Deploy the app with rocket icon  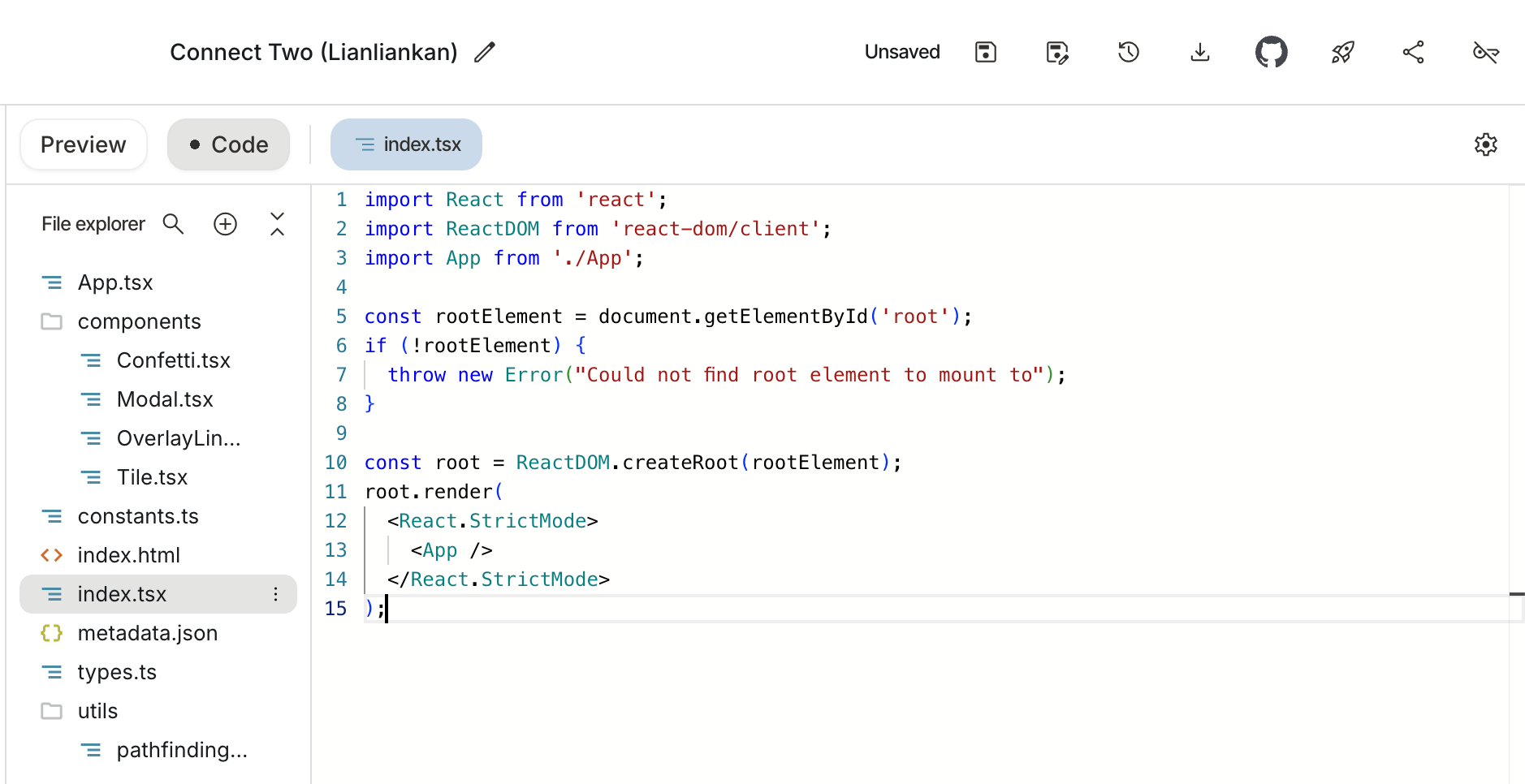pos(1342,52)
